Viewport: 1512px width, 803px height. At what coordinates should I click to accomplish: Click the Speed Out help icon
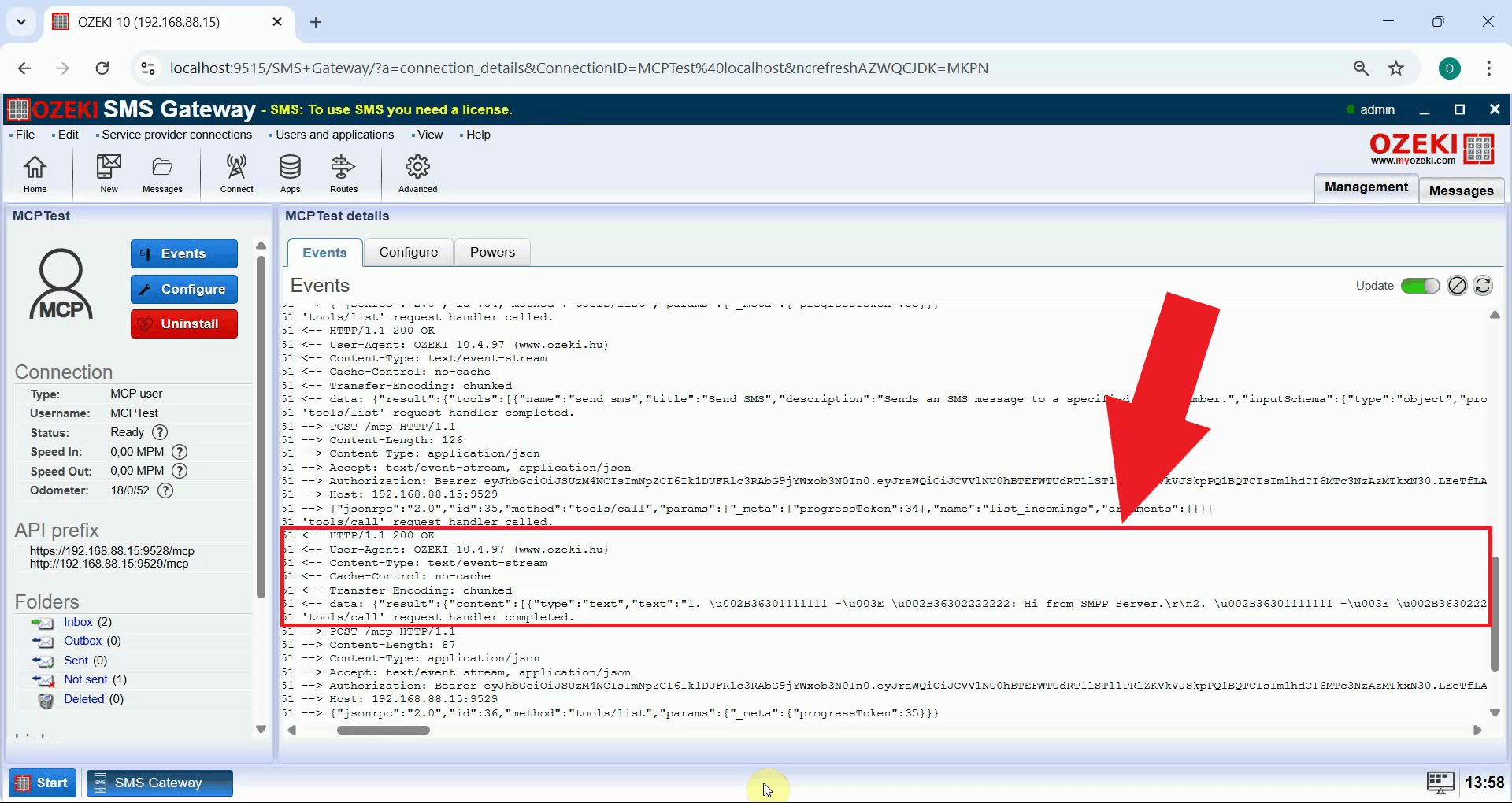[180, 471]
